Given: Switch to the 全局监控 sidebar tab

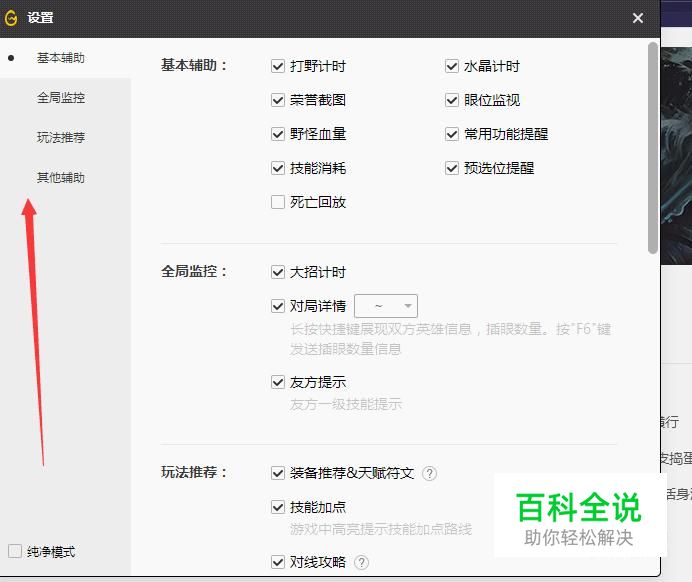Looking at the screenshot, I should (x=61, y=98).
